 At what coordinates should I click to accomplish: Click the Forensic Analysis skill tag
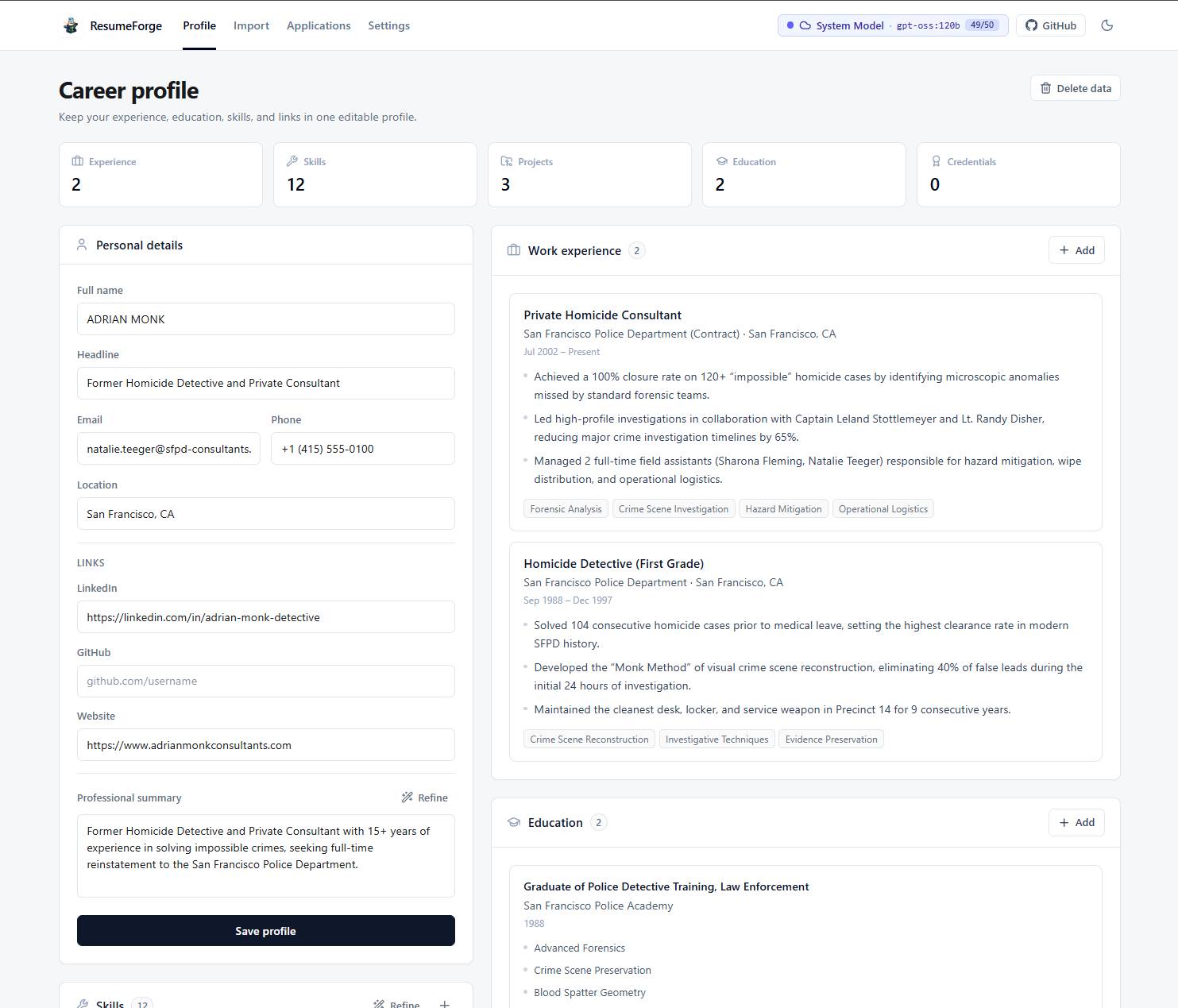(x=566, y=509)
